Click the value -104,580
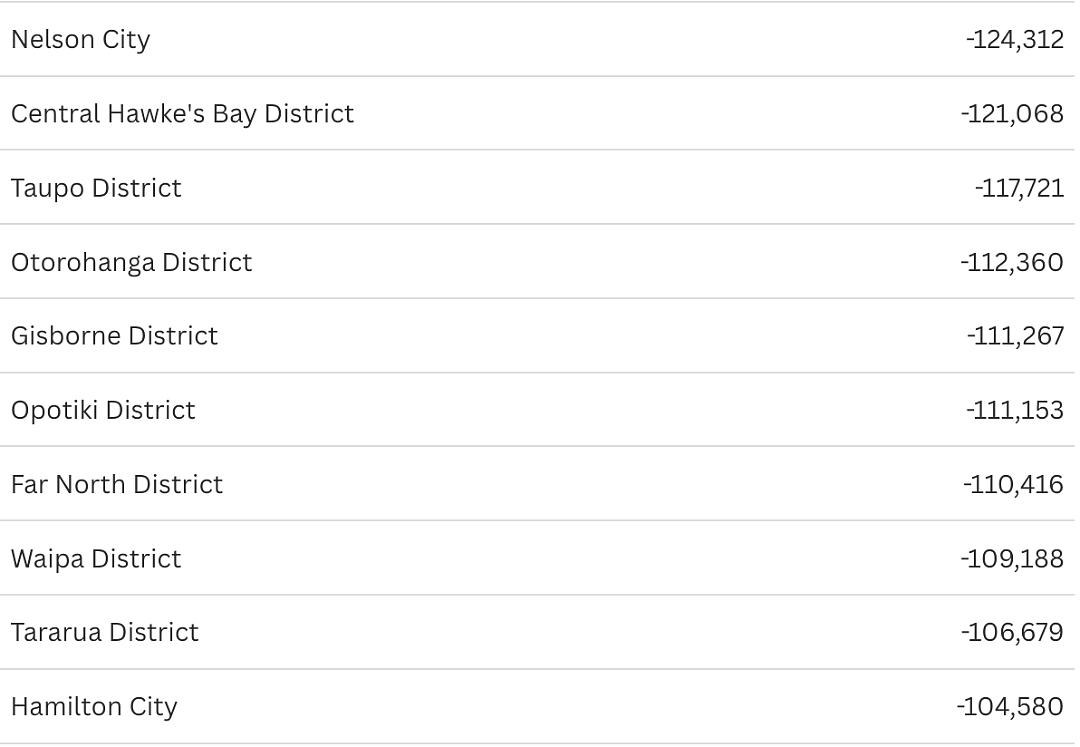1080x747 pixels. pyautogui.click(x=1010, y=707)
